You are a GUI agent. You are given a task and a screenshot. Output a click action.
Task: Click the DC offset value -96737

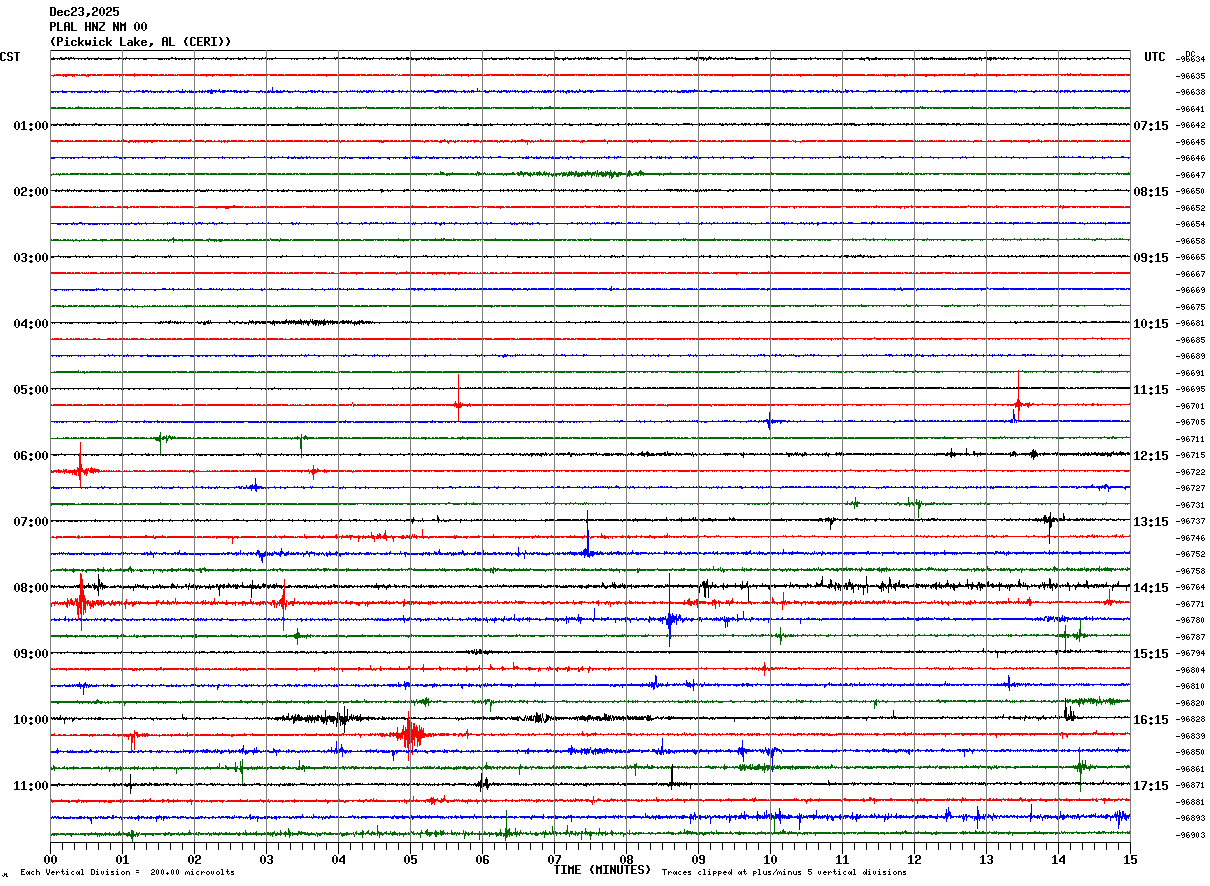pos(1191,522)
